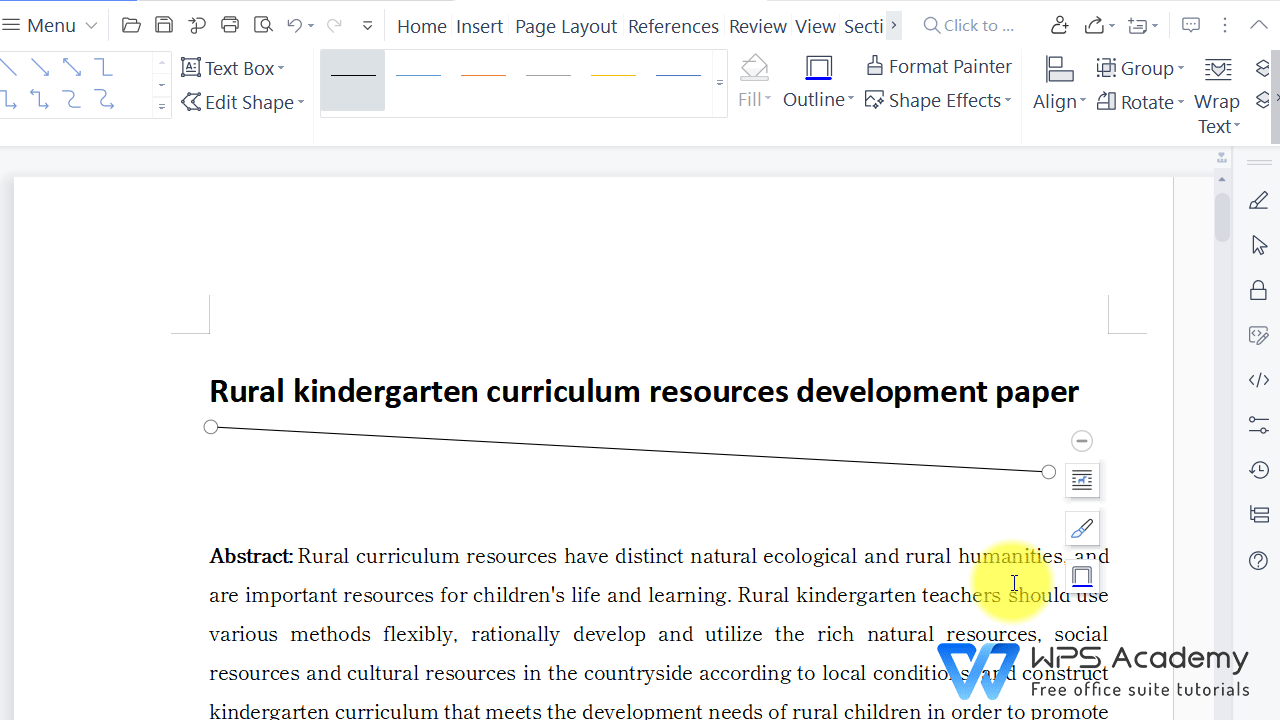Select the pointer tool in the right sidebar

click(1258, 244)
